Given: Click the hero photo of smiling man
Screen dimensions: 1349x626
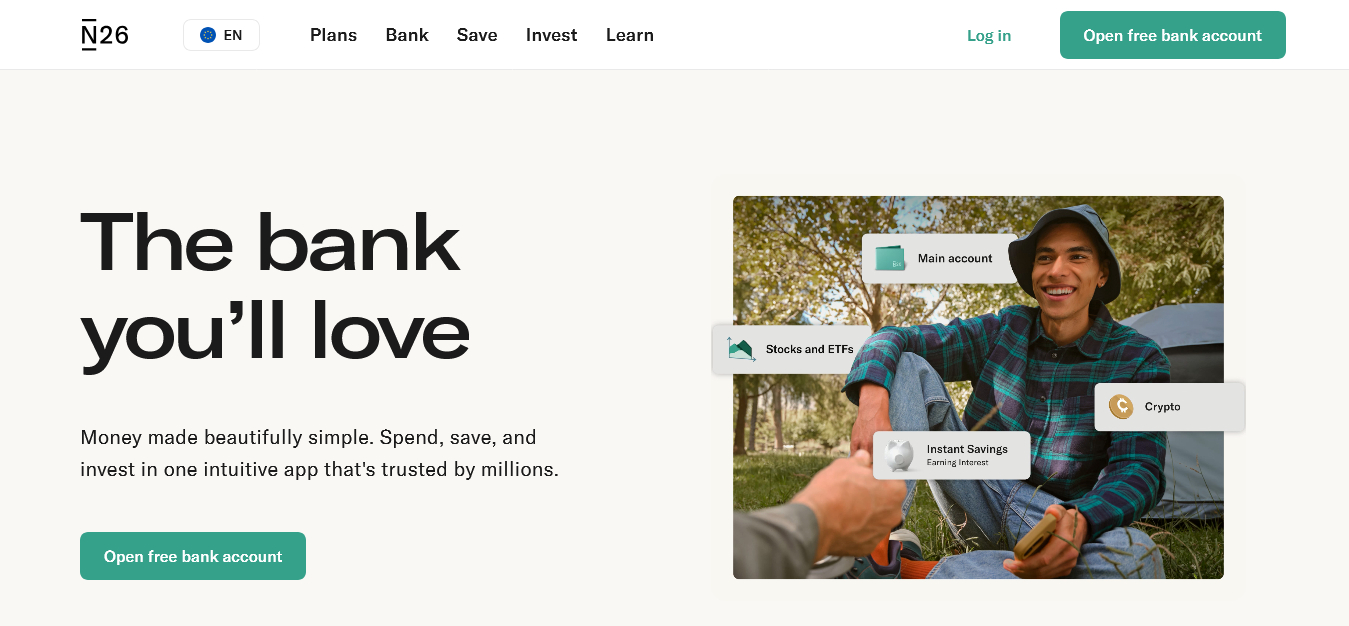Looking at the screenshot, I should (x=978, y=387).
